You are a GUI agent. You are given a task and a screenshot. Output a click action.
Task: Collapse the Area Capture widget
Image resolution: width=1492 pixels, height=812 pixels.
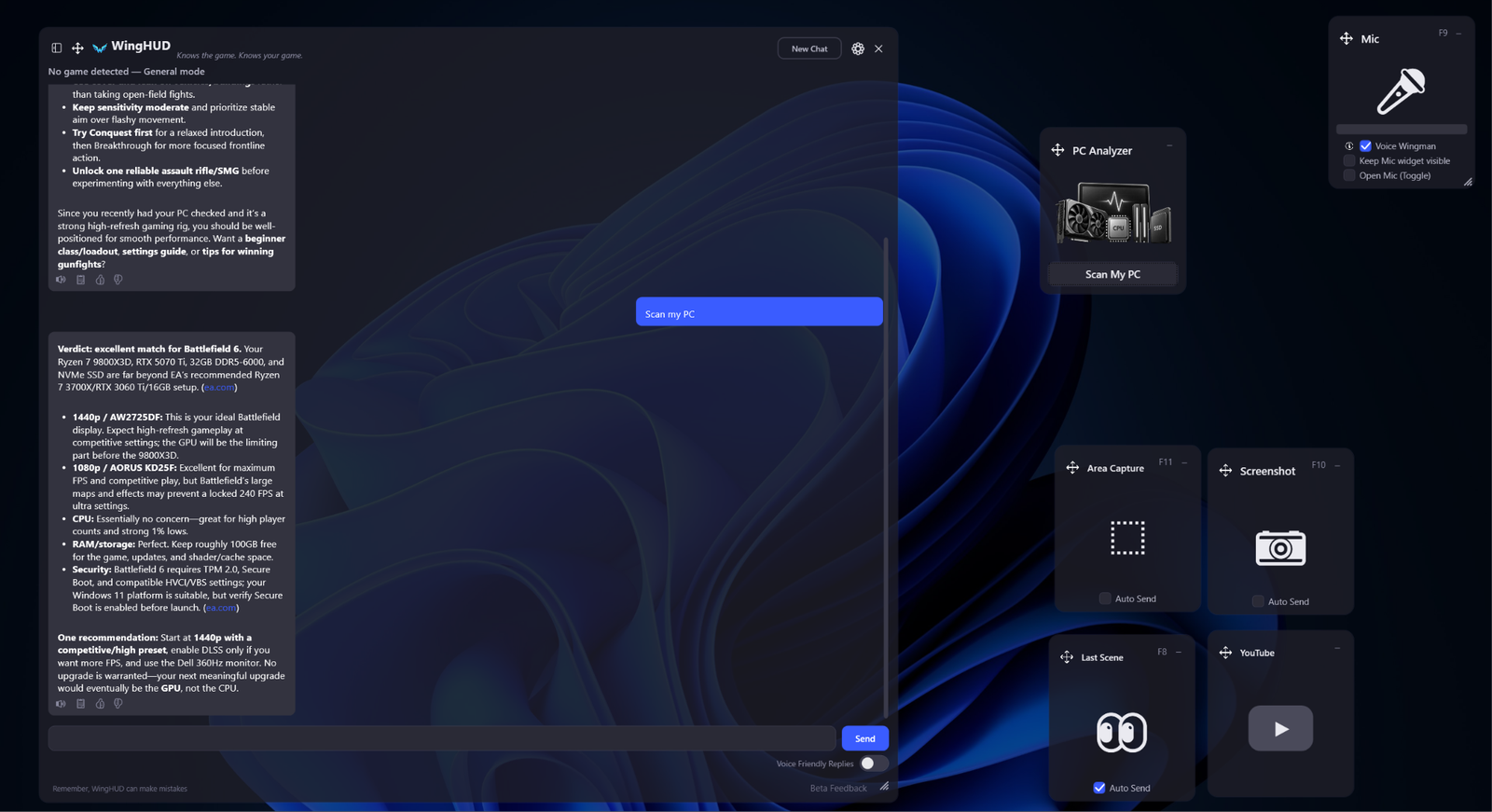click(x=1185, y=462)
